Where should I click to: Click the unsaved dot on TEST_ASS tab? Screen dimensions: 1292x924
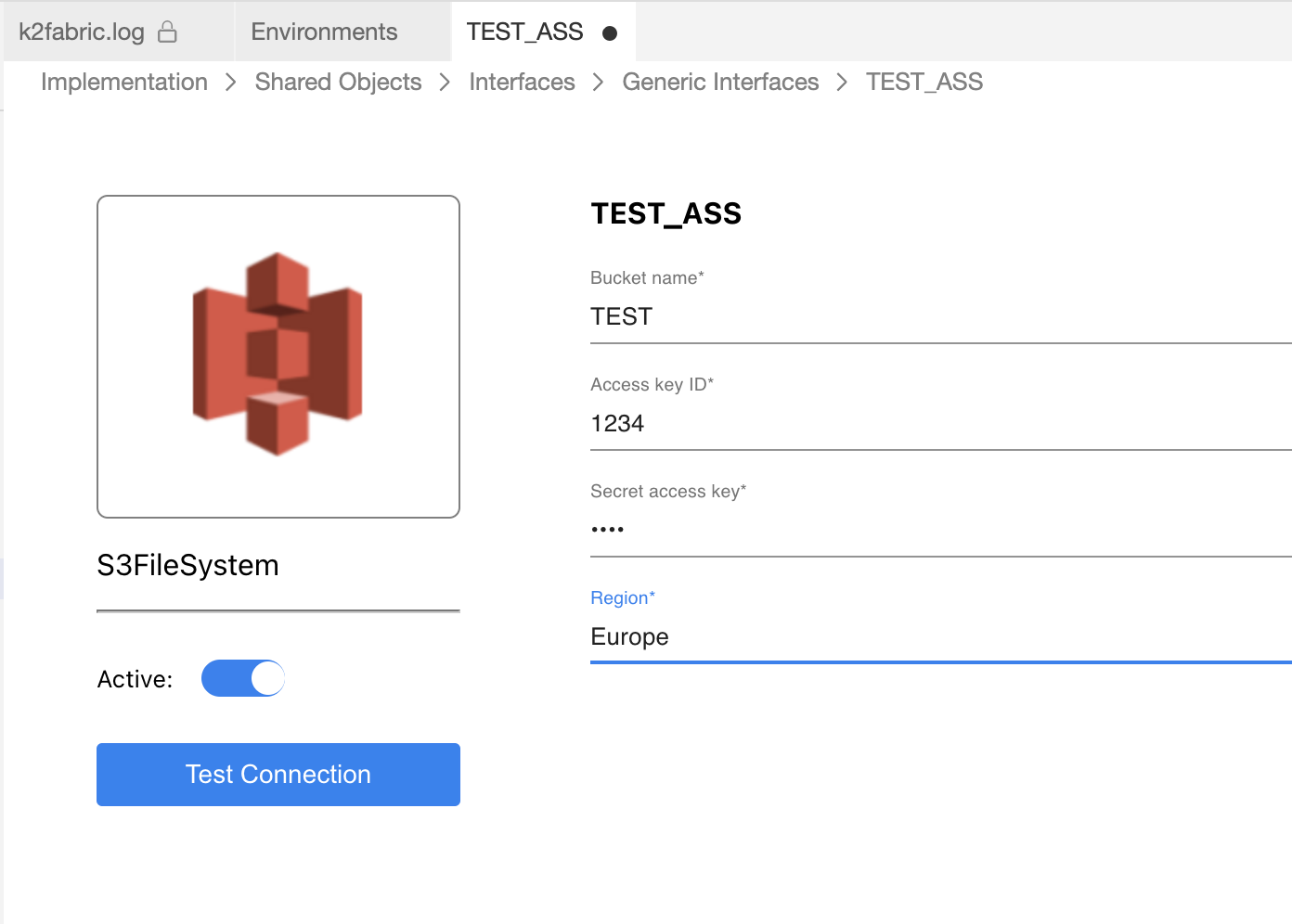pos(610,33)
